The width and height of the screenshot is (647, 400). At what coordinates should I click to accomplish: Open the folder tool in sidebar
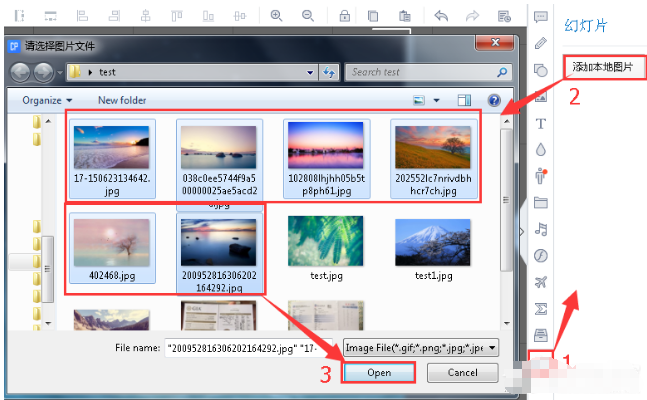coord(541,203)
